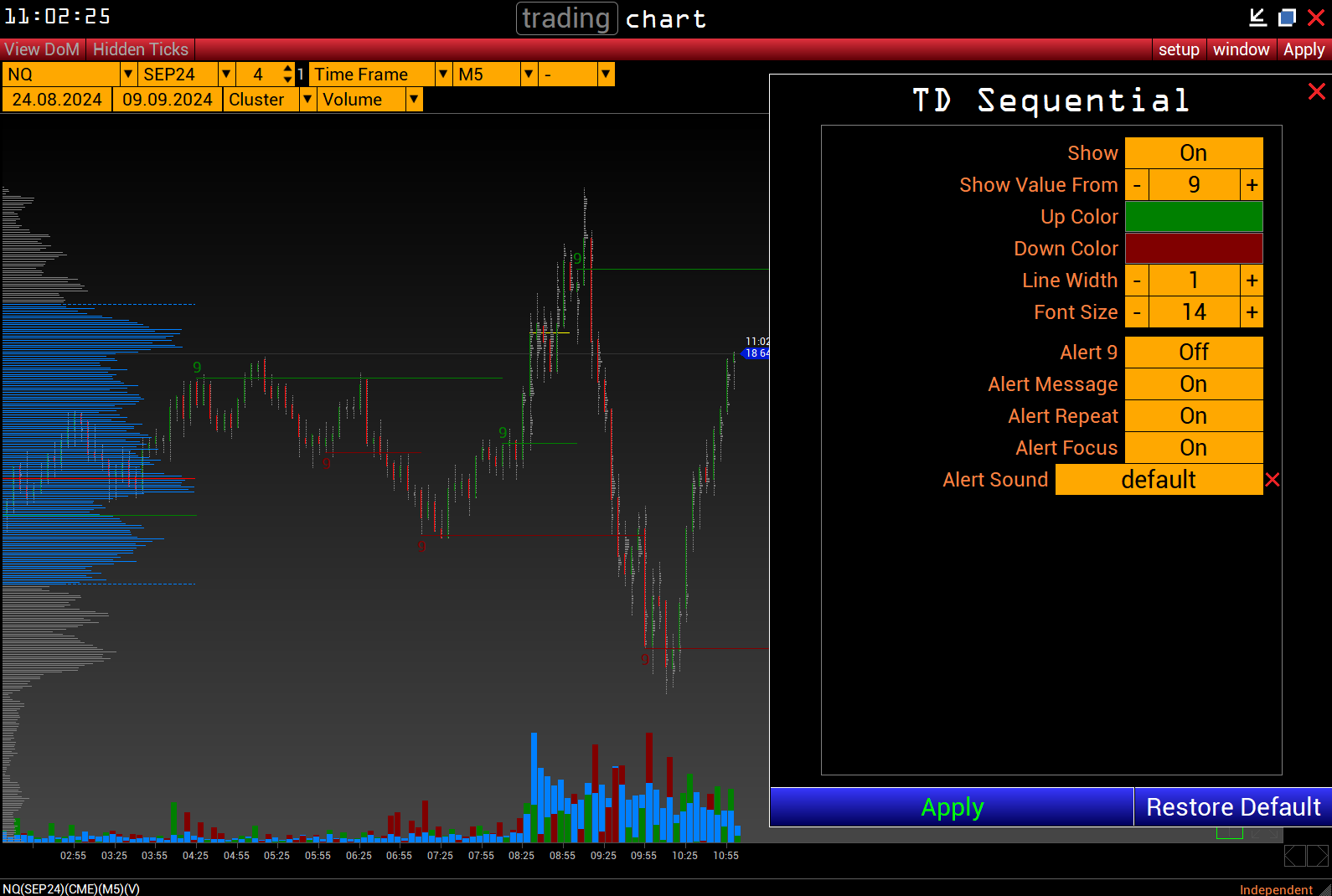
Task: Decrease Font Size with minus button
Action: click(1137, 312)
